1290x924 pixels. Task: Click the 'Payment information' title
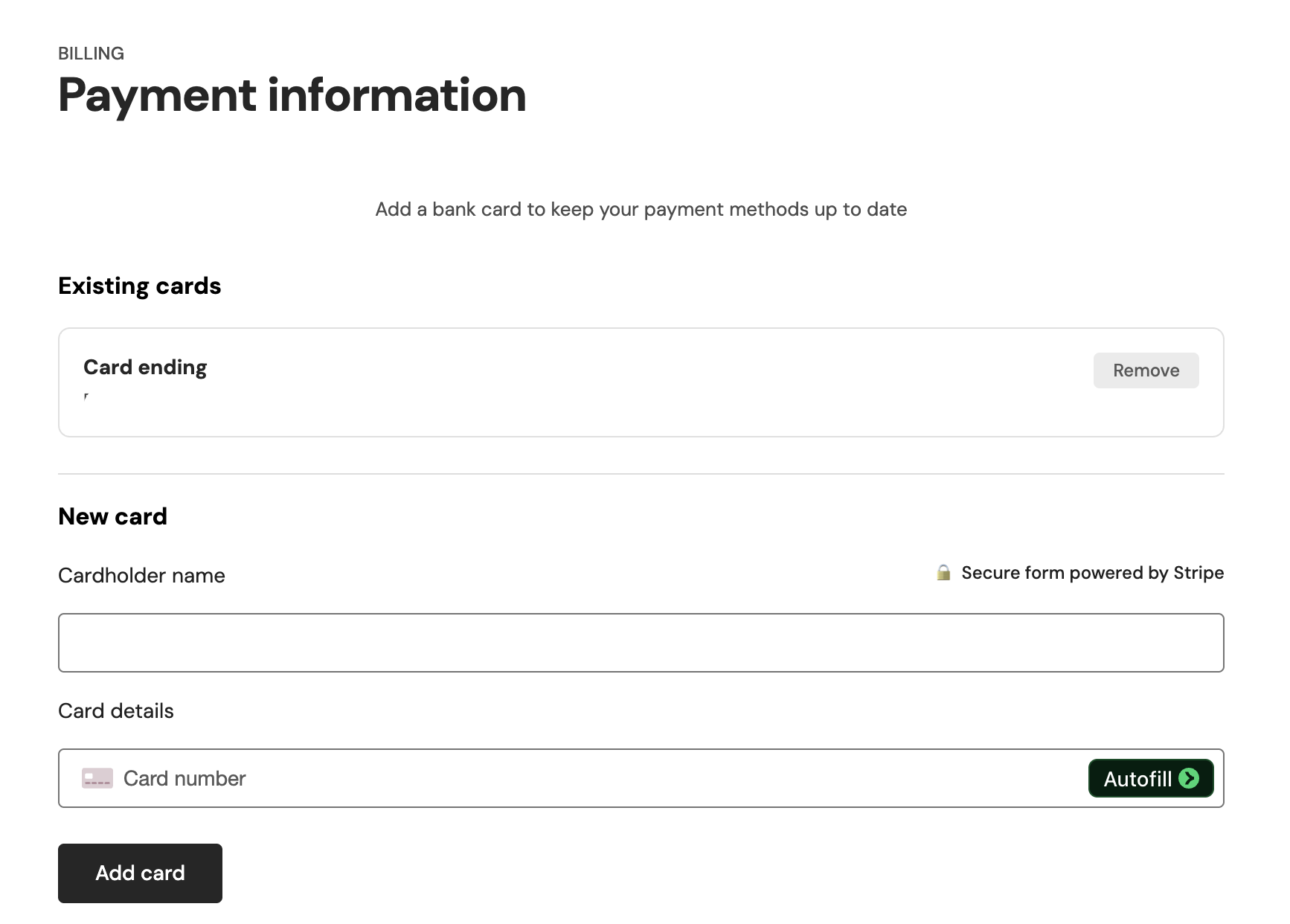tap(292, 95)
